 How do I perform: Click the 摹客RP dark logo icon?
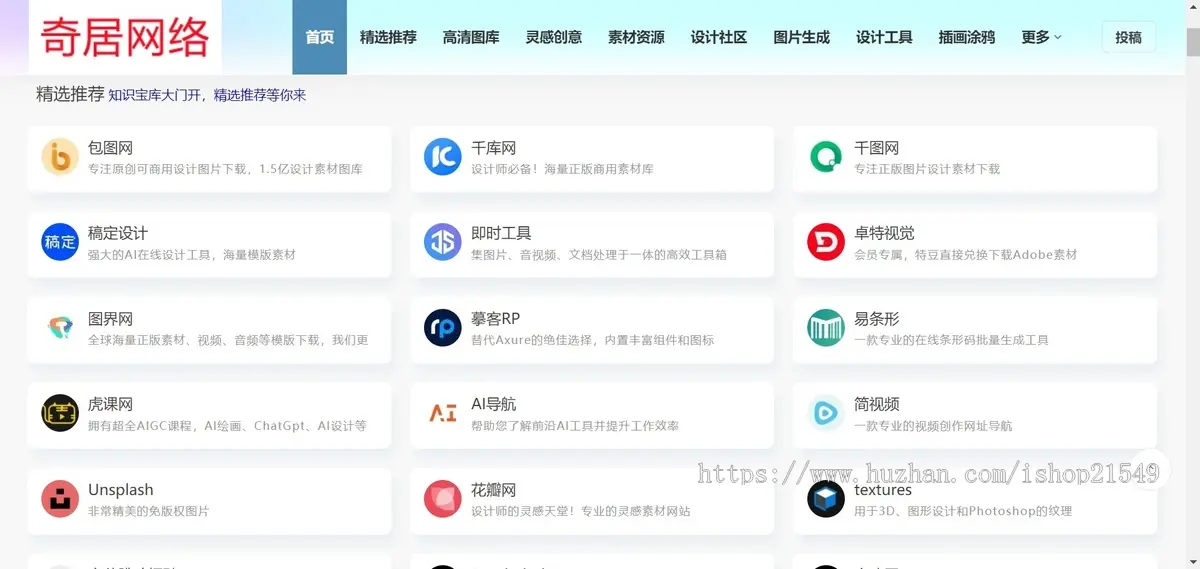point(443,328)
